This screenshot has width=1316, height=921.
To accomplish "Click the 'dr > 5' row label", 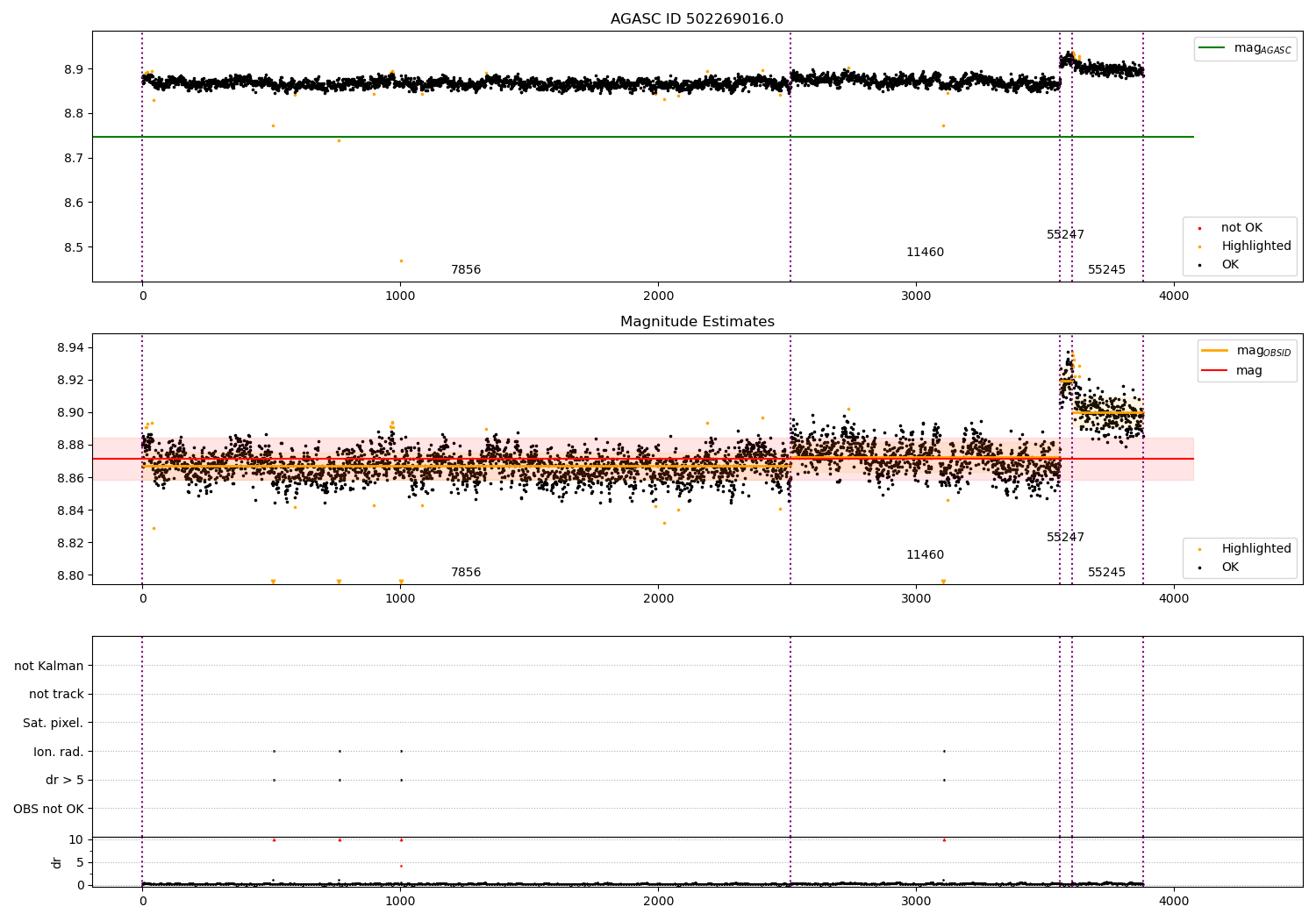I will pyautogui.click(x=65, y=781).
